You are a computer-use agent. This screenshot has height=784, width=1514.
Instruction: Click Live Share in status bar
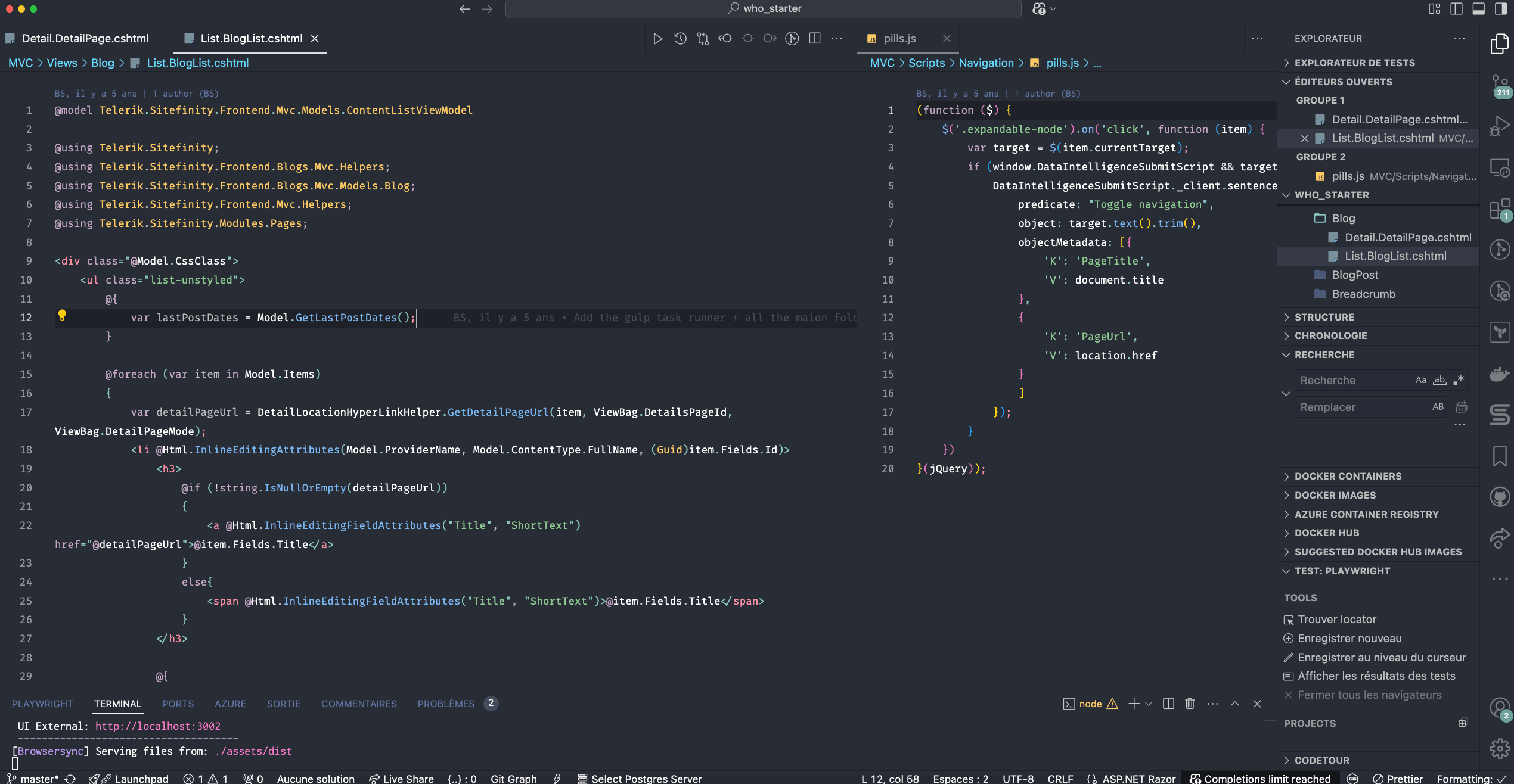pyautogui.click(x=401, y=778)
